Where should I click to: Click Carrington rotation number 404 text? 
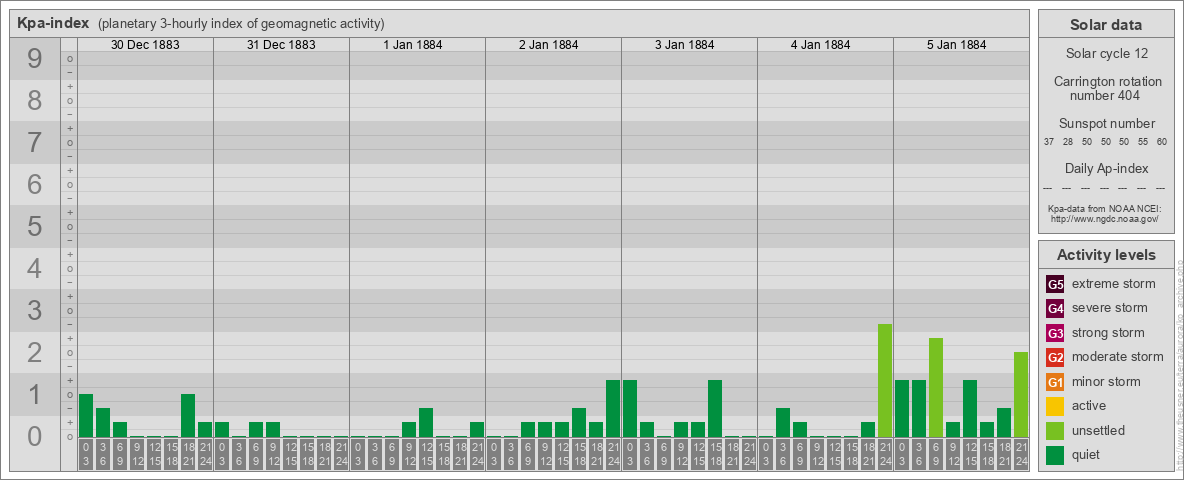1106,88
